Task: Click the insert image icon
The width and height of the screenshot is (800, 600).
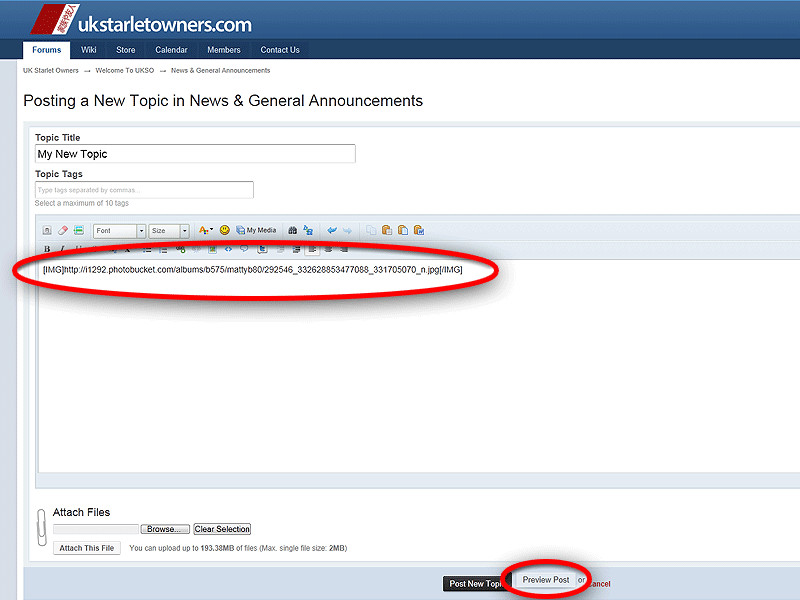Action: pyautogui.click(x=212, y=249)
